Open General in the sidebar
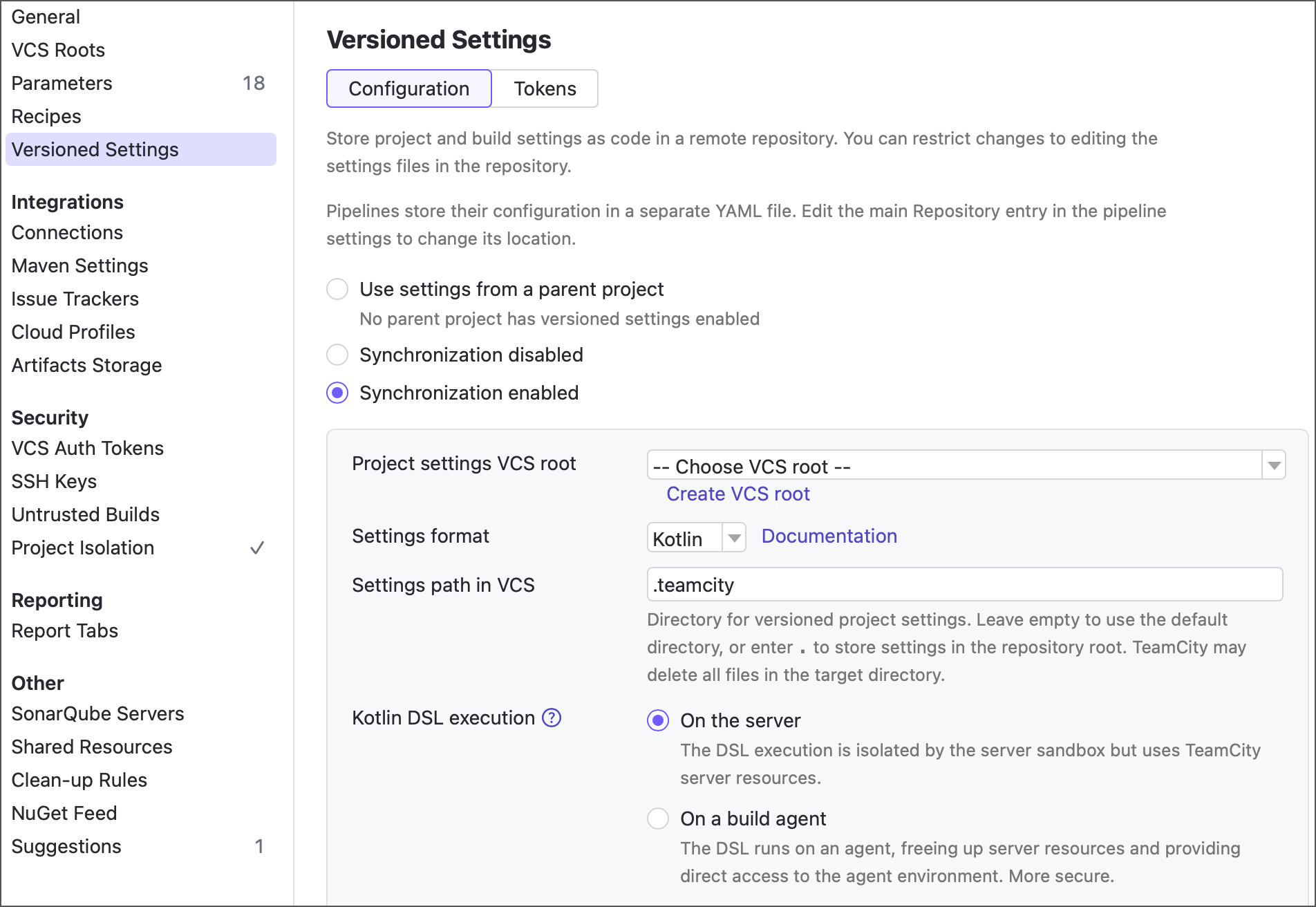1316x907 pixels. [x=46, y=17]
